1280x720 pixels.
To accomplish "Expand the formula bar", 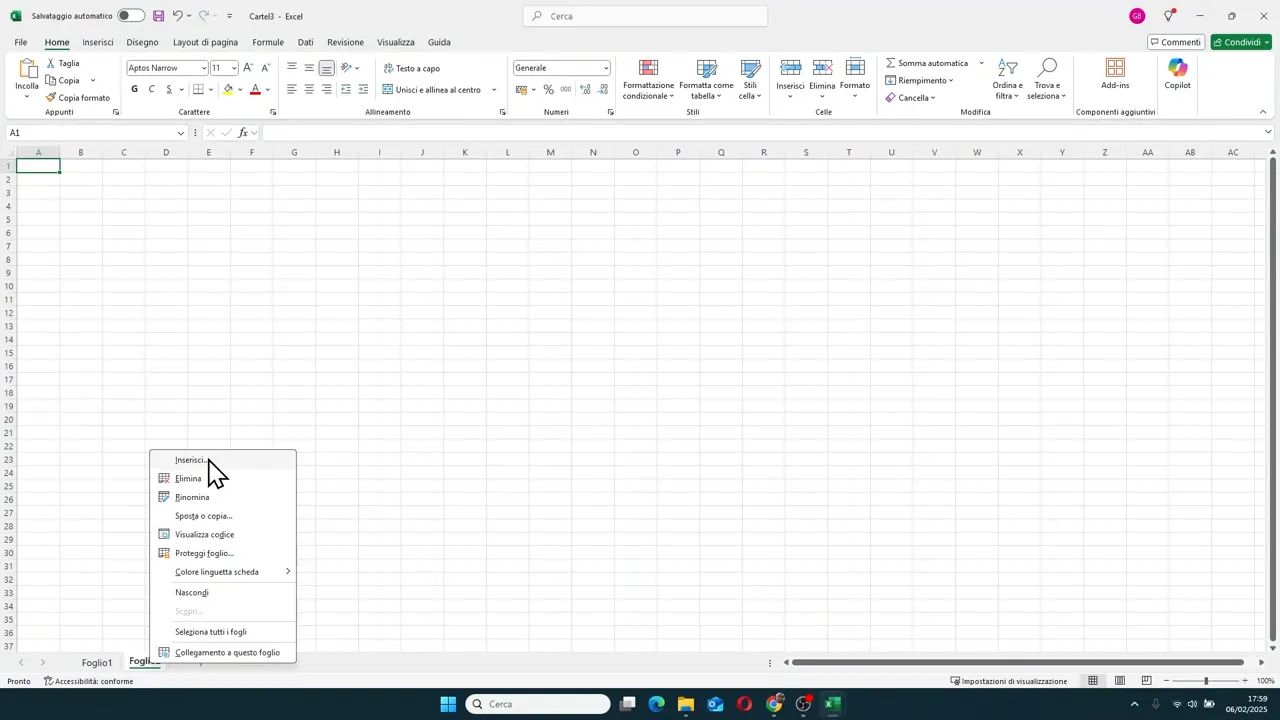I will coord(1268,132).
